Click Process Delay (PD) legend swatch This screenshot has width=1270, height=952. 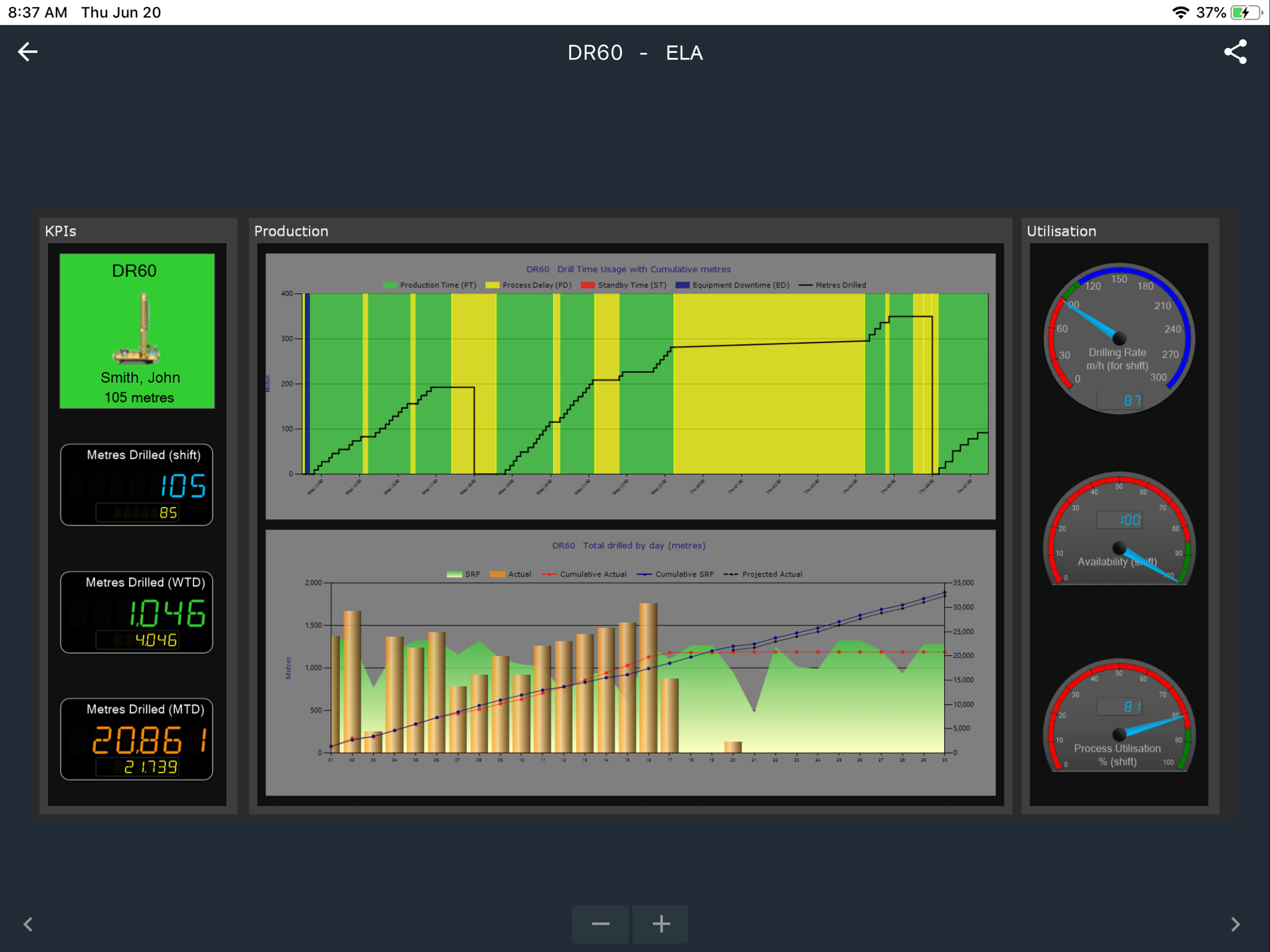coord(492,285)
